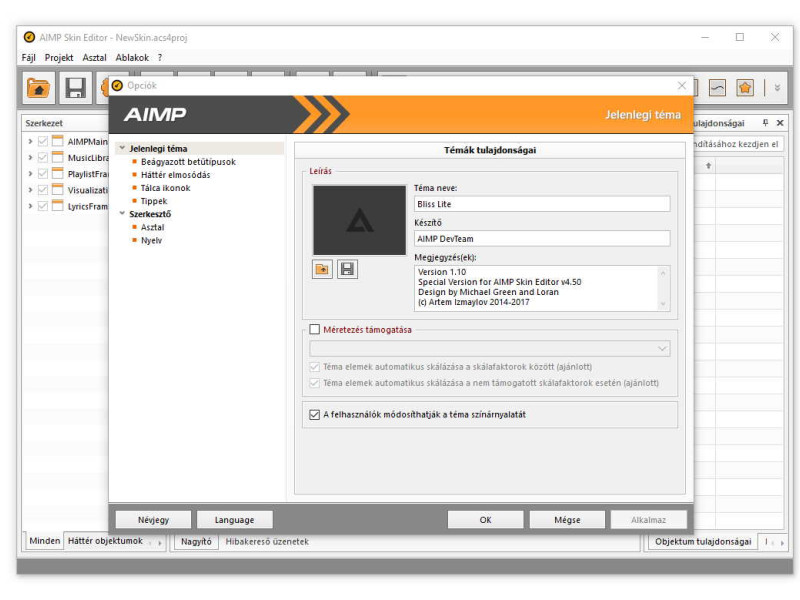Open the Asztal menu
The width and height of the screenshot is (800, 600).
coord(94,58)
